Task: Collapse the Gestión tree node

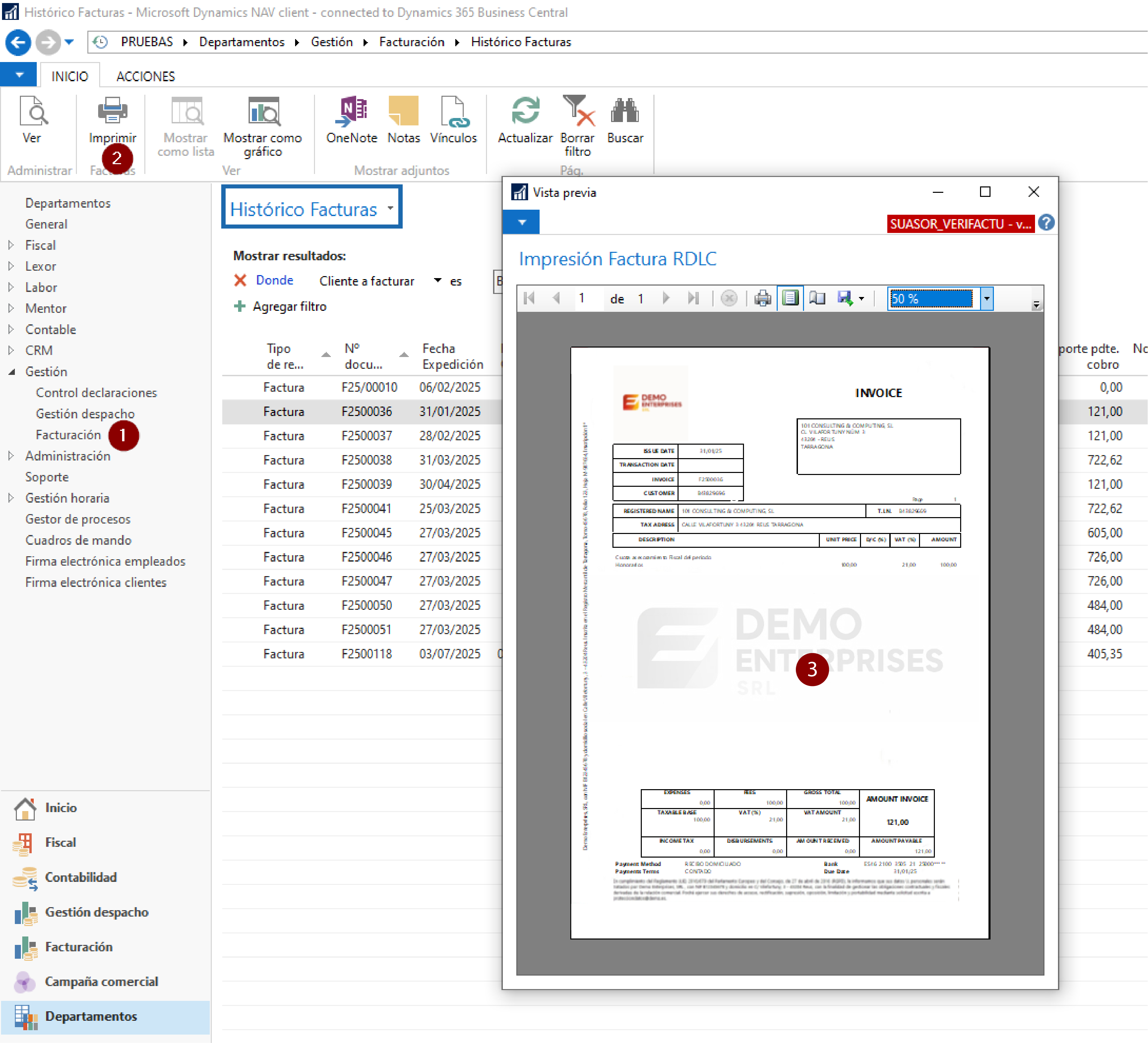Action: [11, 371]
